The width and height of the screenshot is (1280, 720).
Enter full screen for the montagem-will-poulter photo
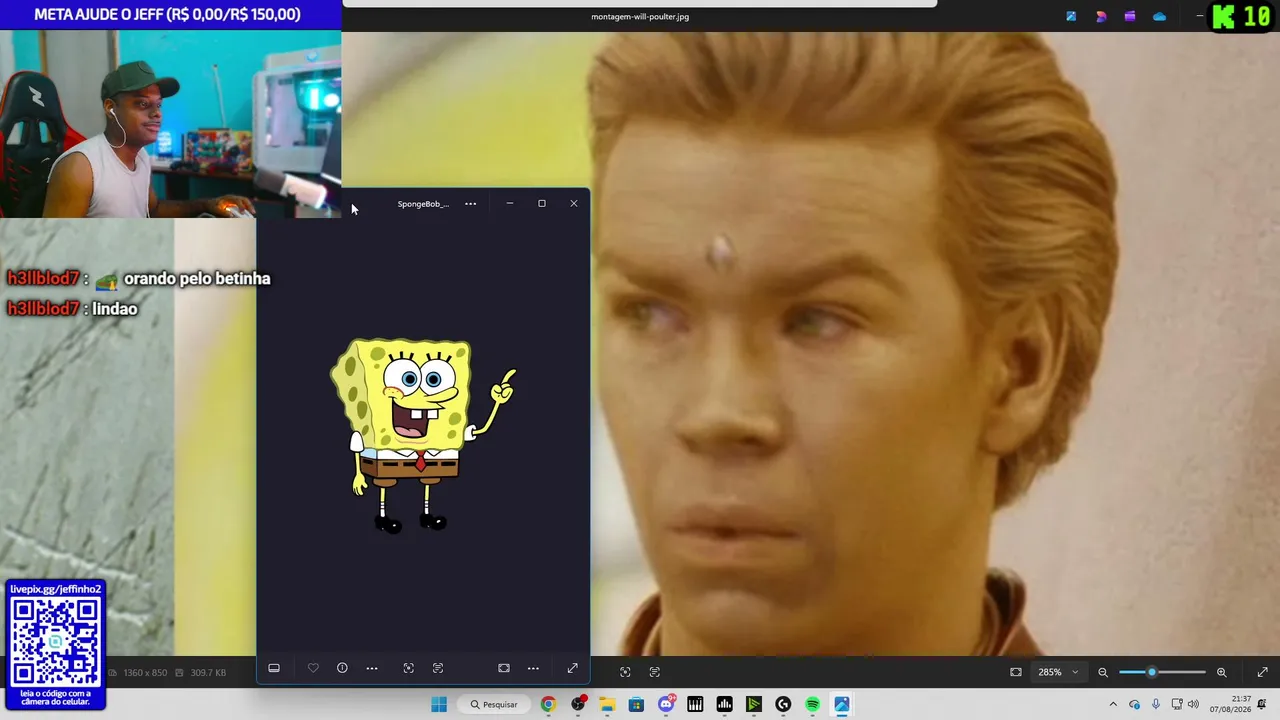click(1262, 672)
